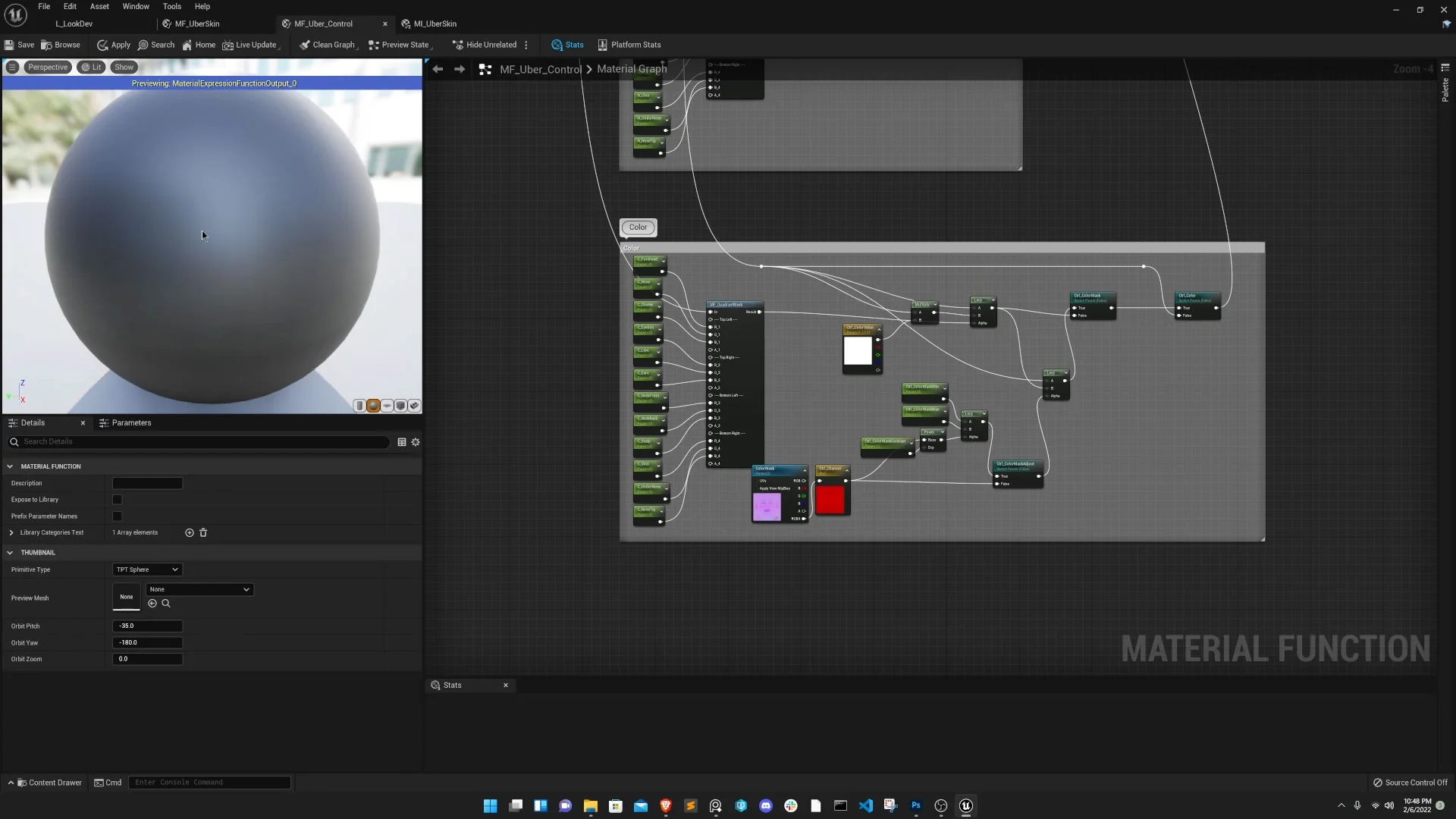Open the Preview Mesh asset dropdown
The width and height of the screenshot is (1456, 819).
pyautogui.click(x=199, y=589)
